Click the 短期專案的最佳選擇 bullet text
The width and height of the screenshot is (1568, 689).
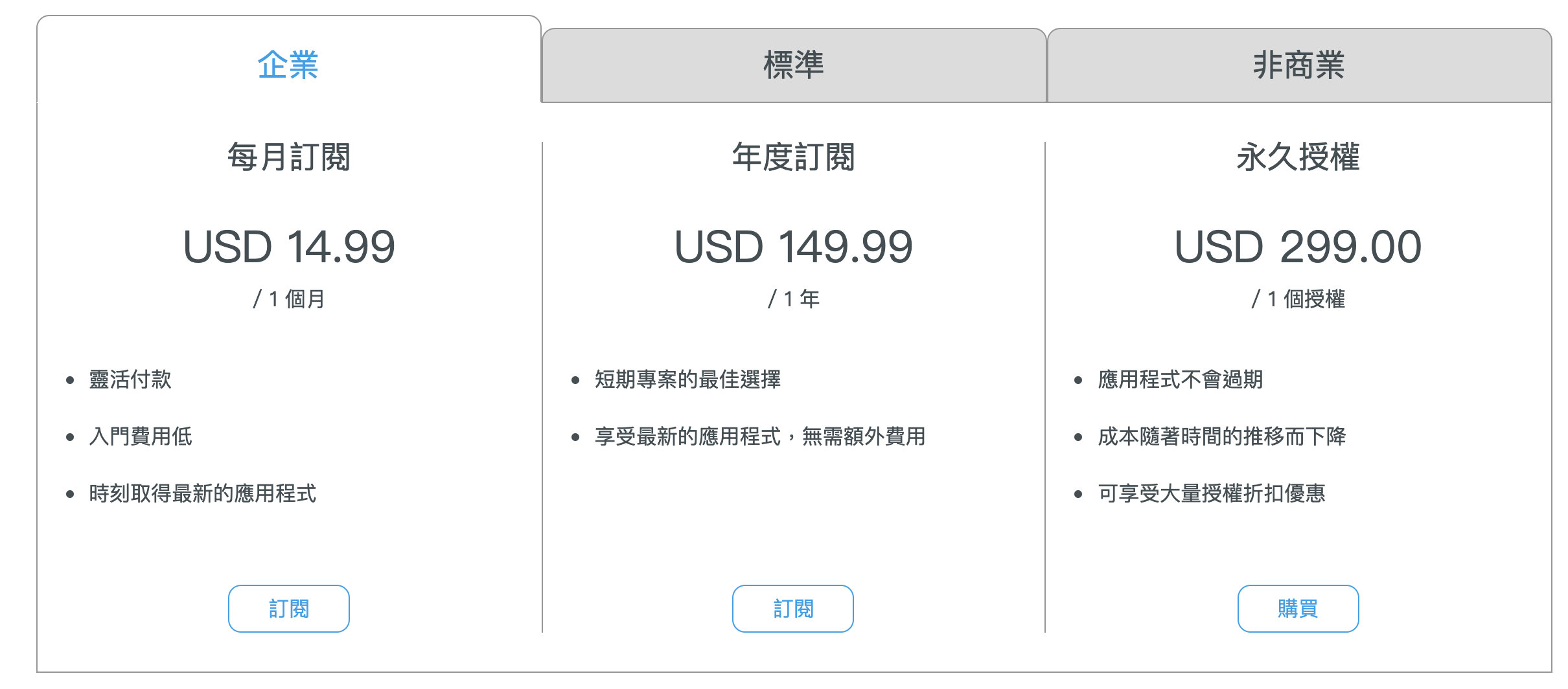[687, 379]
